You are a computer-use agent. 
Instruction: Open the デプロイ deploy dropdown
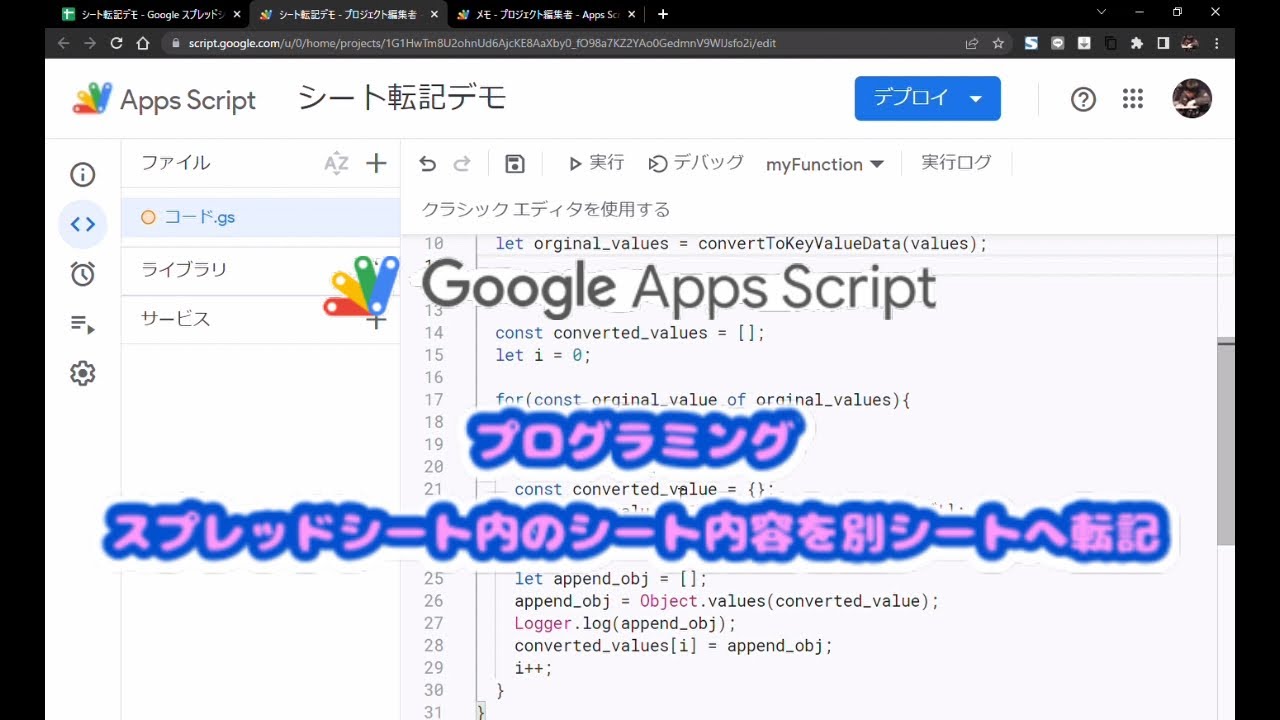(x=927, y=98)
